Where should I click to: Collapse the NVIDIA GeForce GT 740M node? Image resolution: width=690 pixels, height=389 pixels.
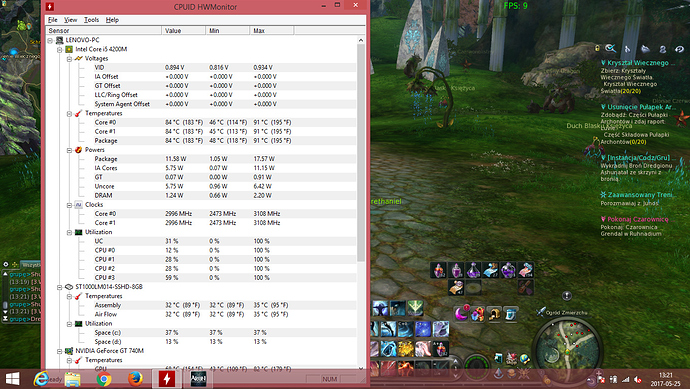(x=60, y=351)
